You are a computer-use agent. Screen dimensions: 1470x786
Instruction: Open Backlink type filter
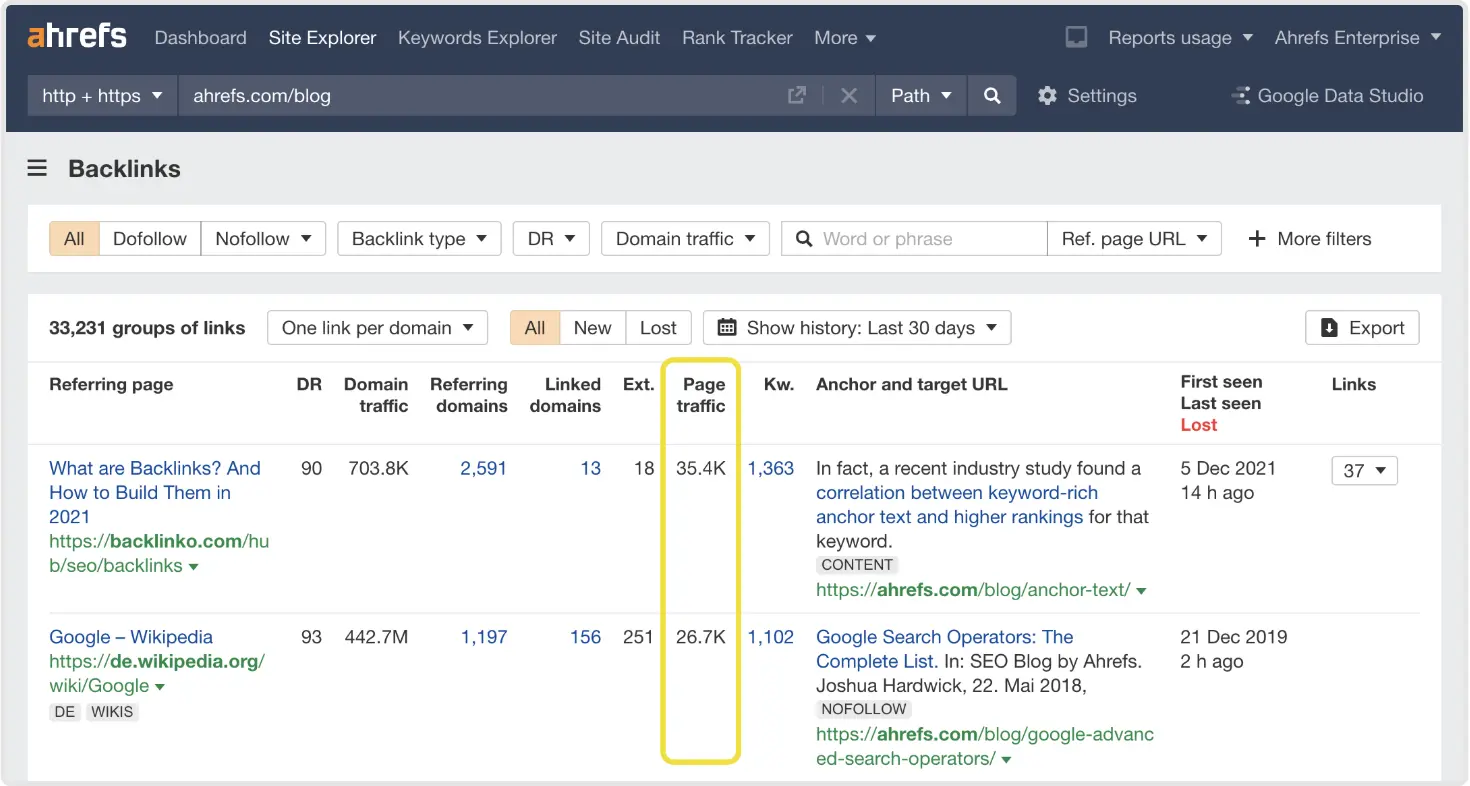point(419,239)
